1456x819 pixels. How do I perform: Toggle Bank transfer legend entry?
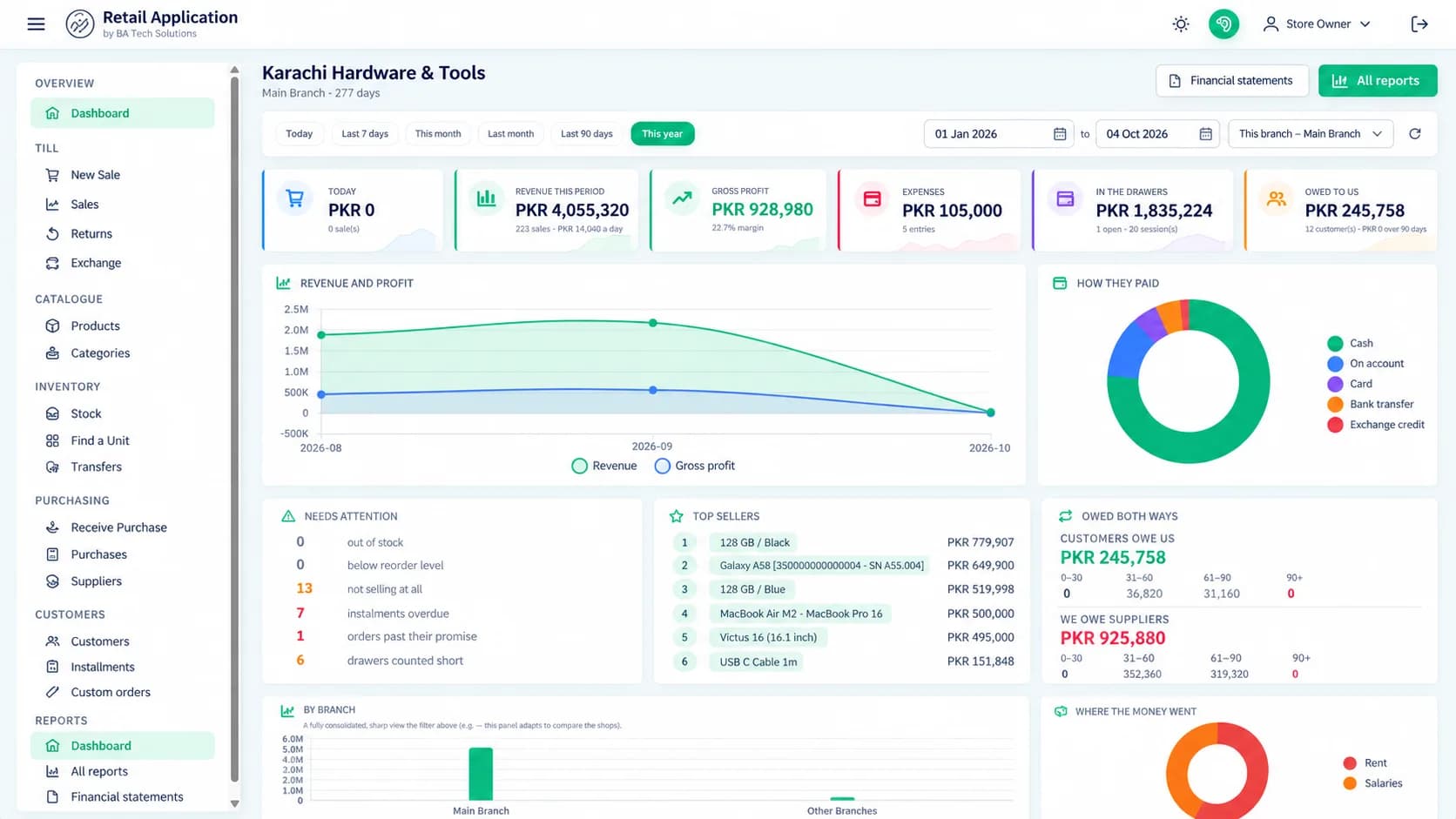click(1371, 404)
